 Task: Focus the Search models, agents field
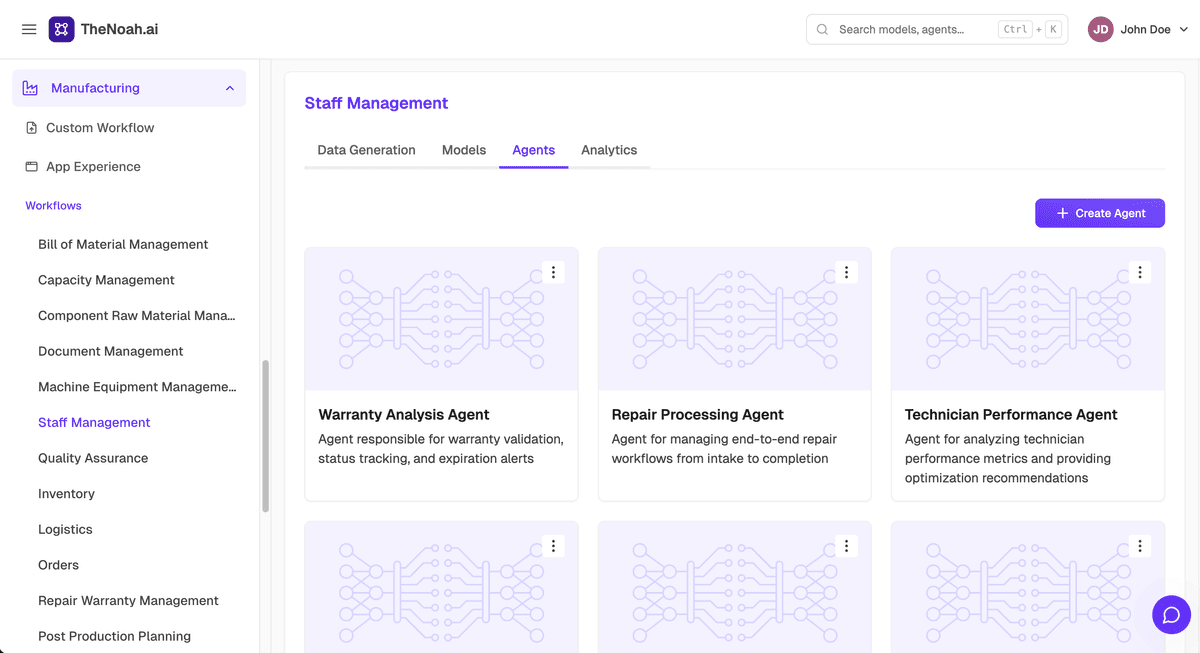(x=937, y=29)
